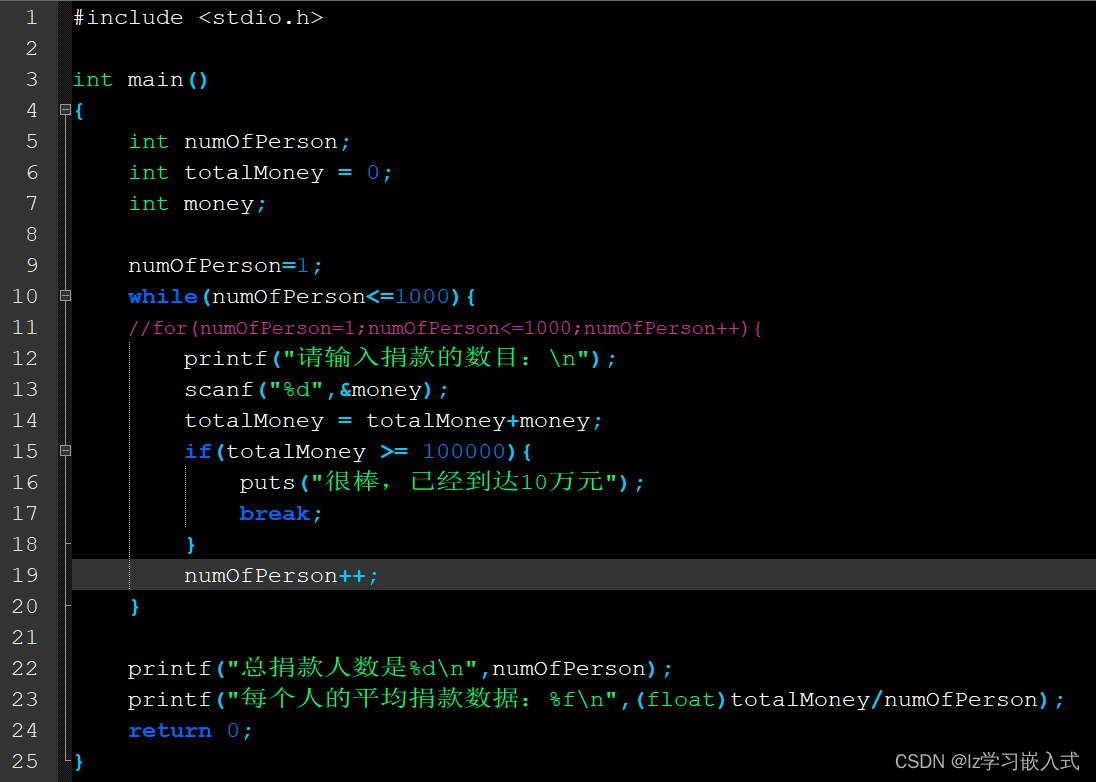
Task: Select the float cast on line 23
Action: coord(682,699)
